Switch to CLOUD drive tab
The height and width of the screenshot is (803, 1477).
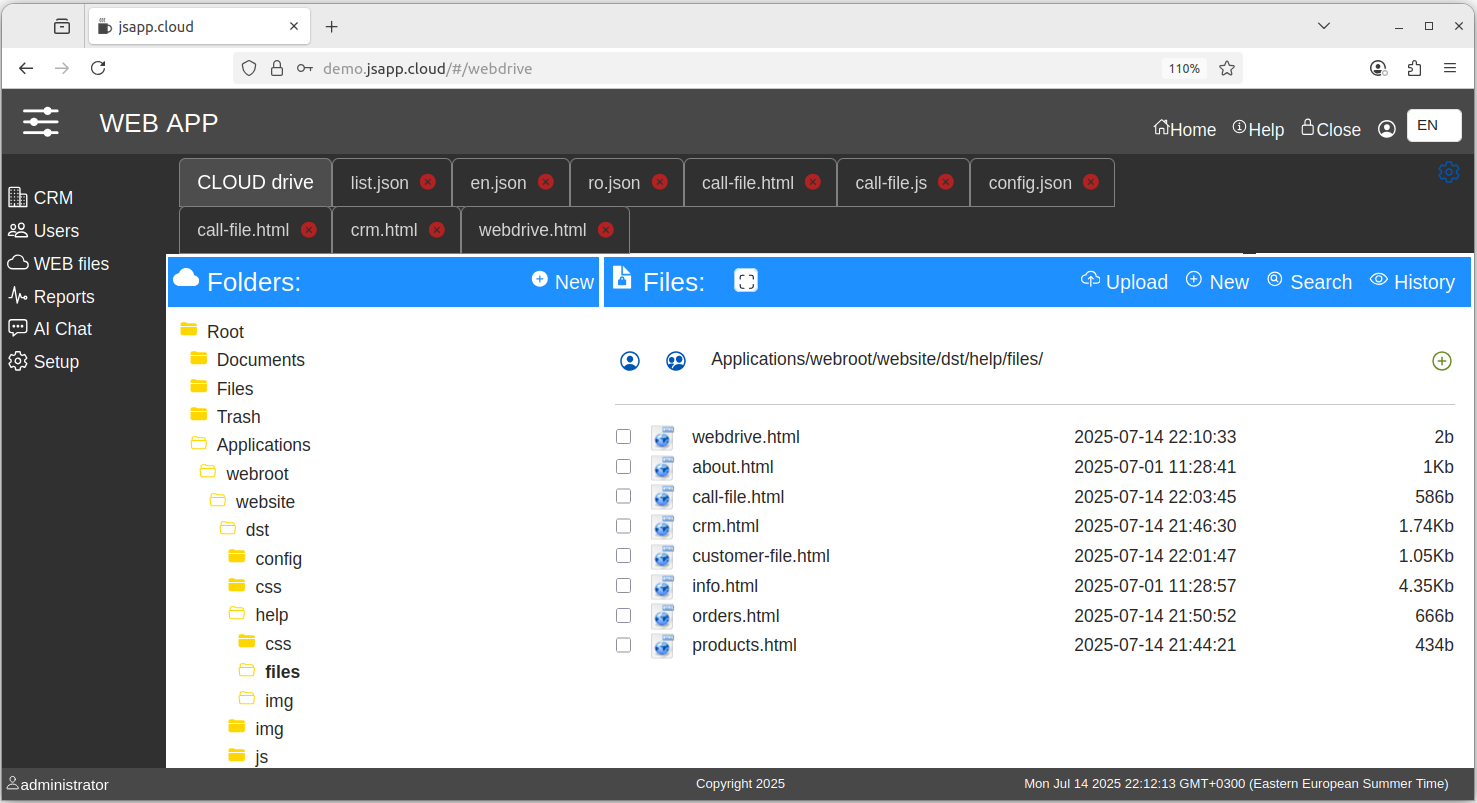pyautogui.click(x=255, y=182)
